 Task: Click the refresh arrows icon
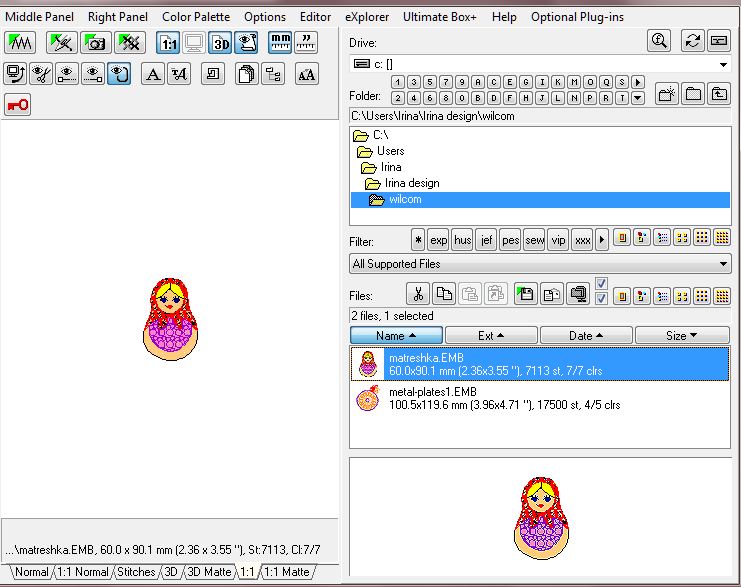(x=692, y=41)
